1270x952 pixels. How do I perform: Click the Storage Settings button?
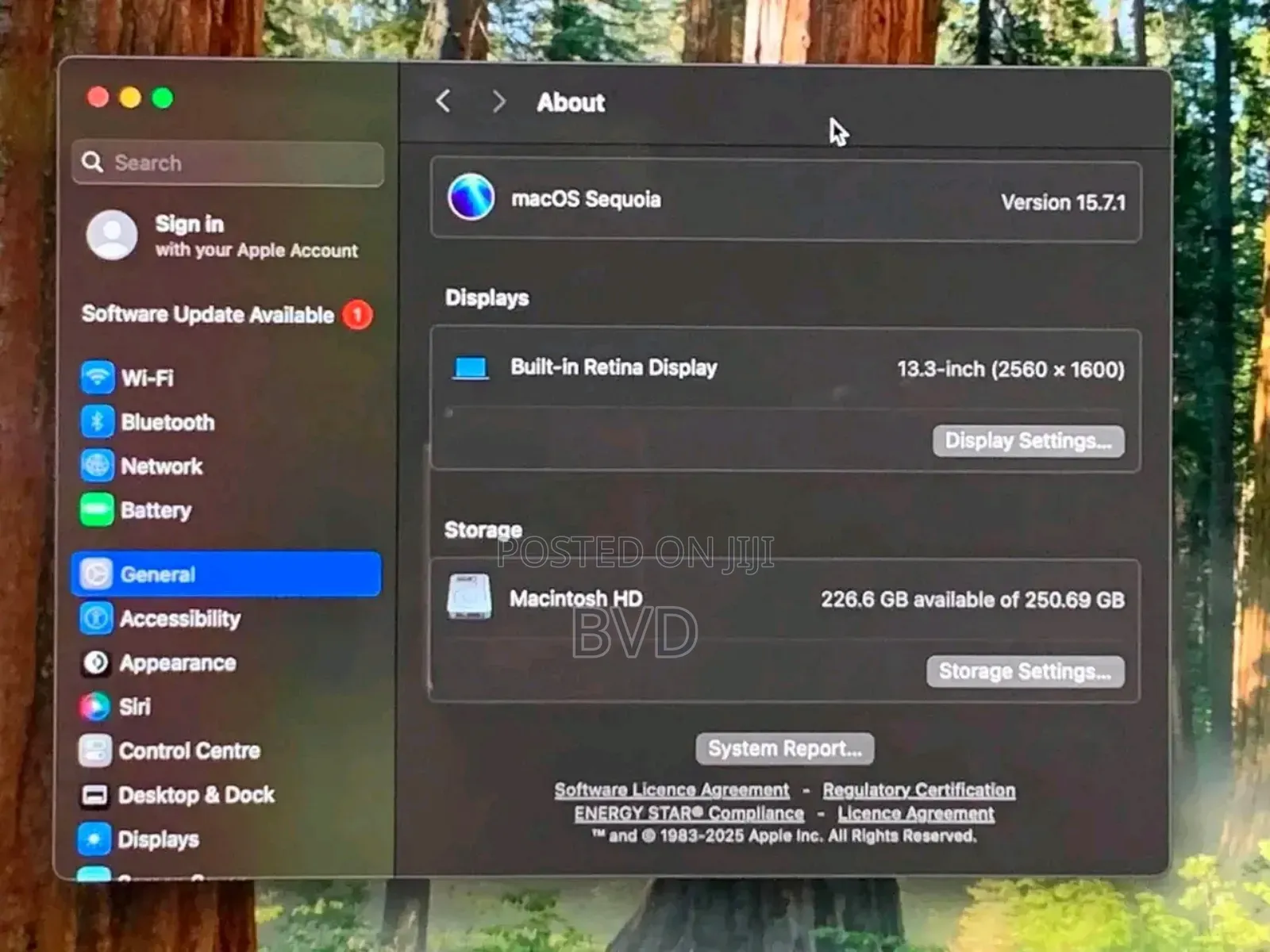point(1026,672)
